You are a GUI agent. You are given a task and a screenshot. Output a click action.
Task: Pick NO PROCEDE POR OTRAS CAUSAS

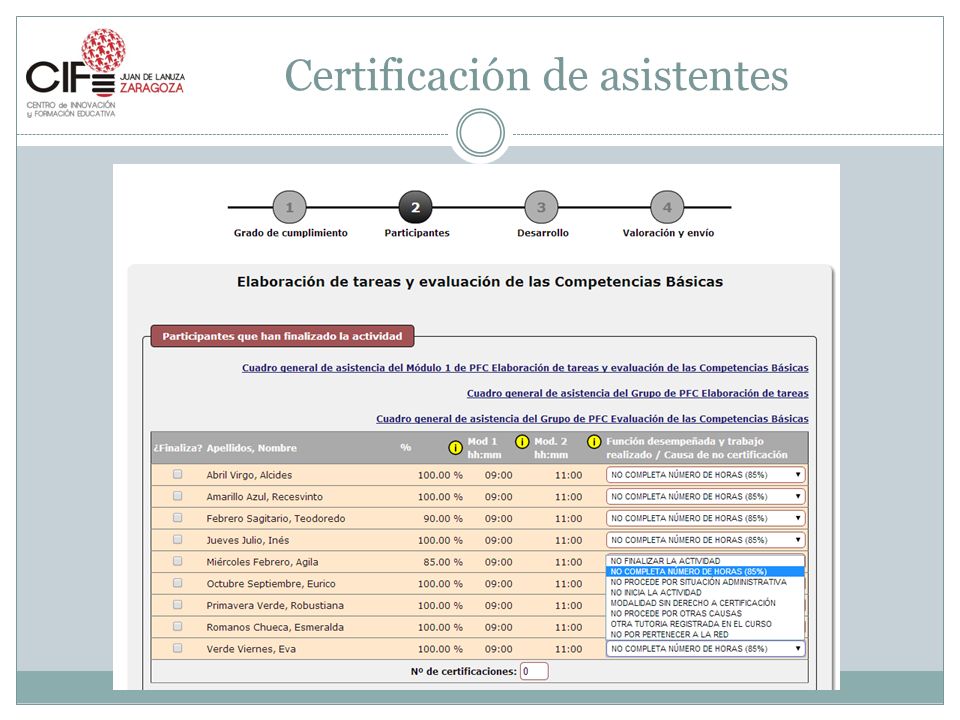coord(705,613)
